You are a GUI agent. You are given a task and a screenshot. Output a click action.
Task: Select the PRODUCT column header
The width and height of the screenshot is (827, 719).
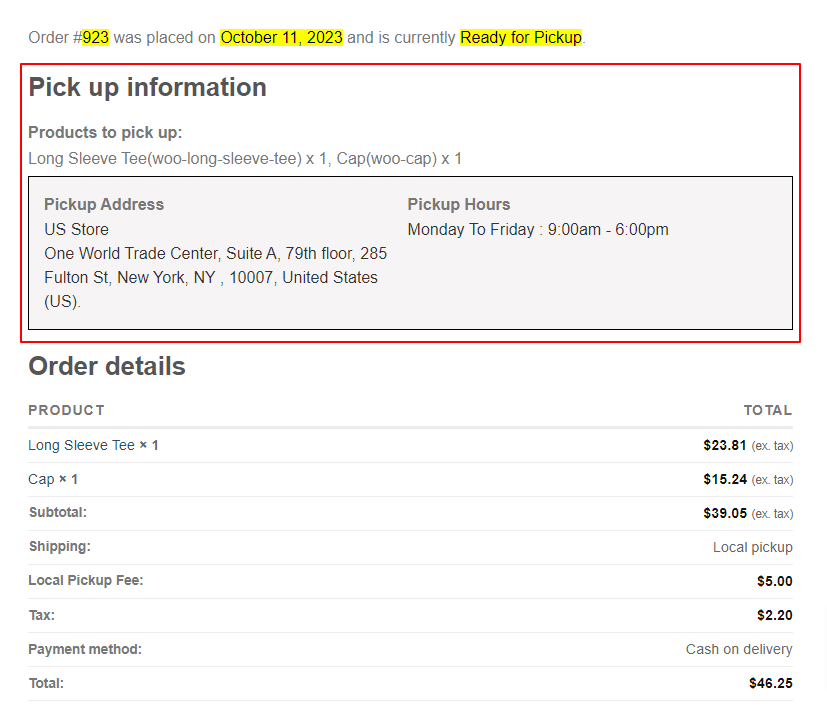(x=66, y=410)
